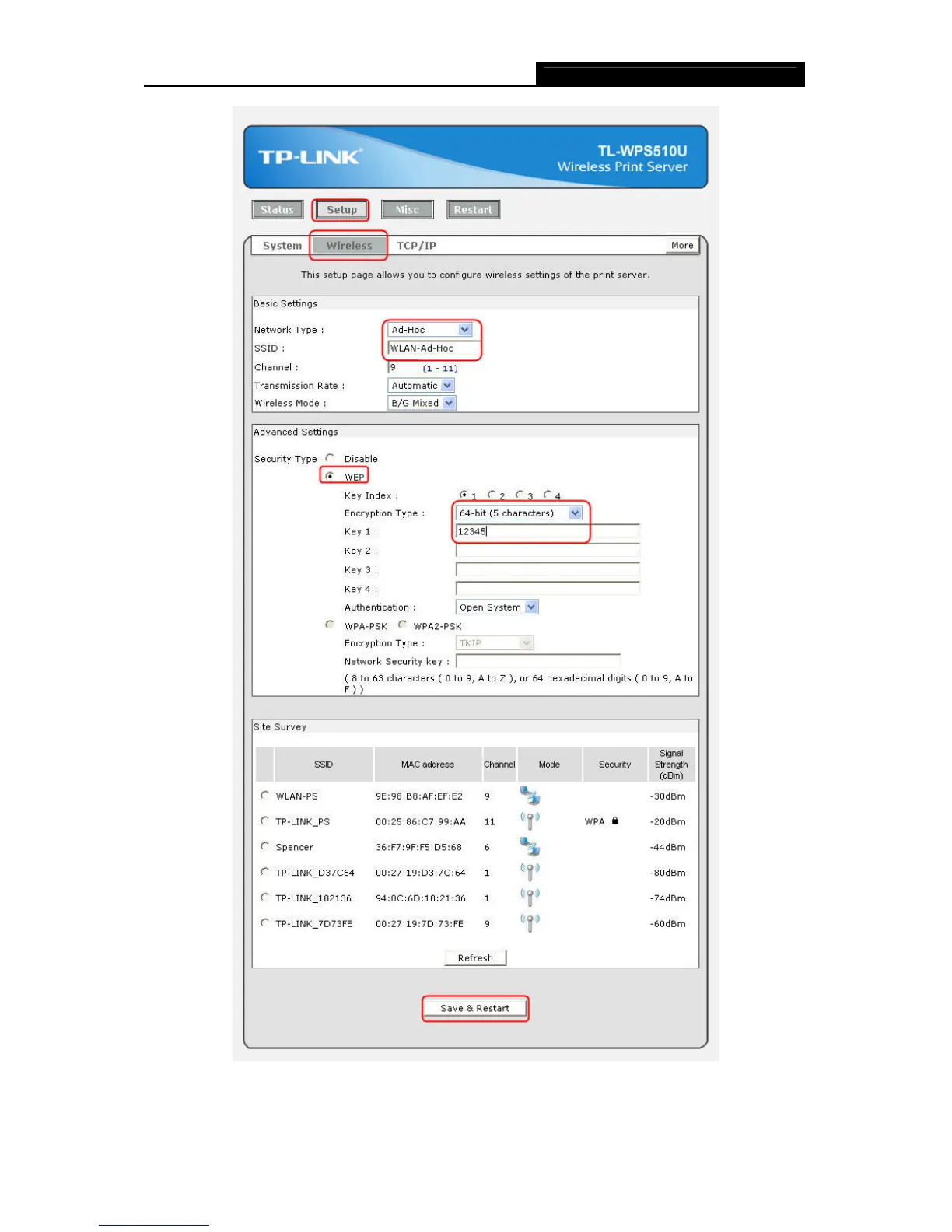The height and width of the screenshot is (1232, 952).
Task: Switch to the TCP/IP sub-tab
Action: coord(417,246)
